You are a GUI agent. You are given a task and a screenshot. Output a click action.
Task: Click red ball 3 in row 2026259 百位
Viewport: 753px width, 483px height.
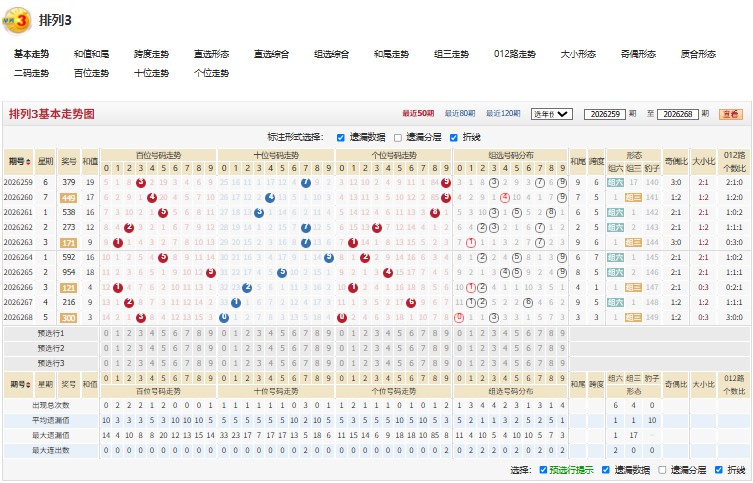(141, 182)
